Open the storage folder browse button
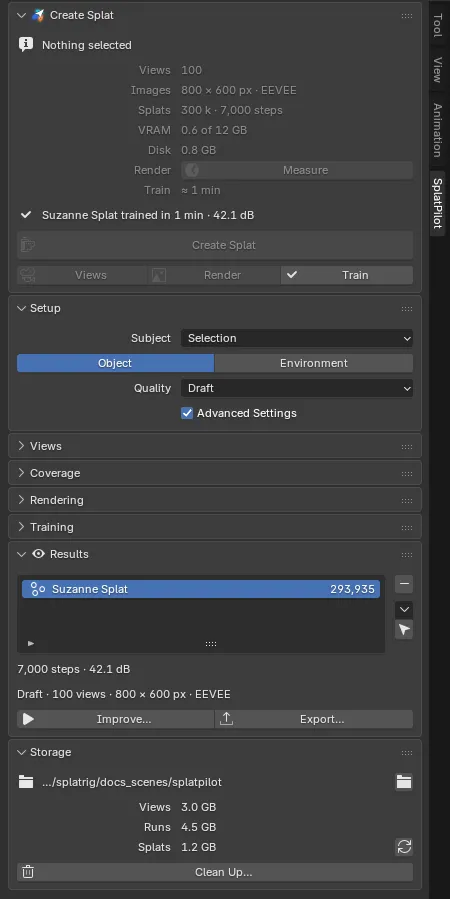450x899 pixels. coord(404,782)
